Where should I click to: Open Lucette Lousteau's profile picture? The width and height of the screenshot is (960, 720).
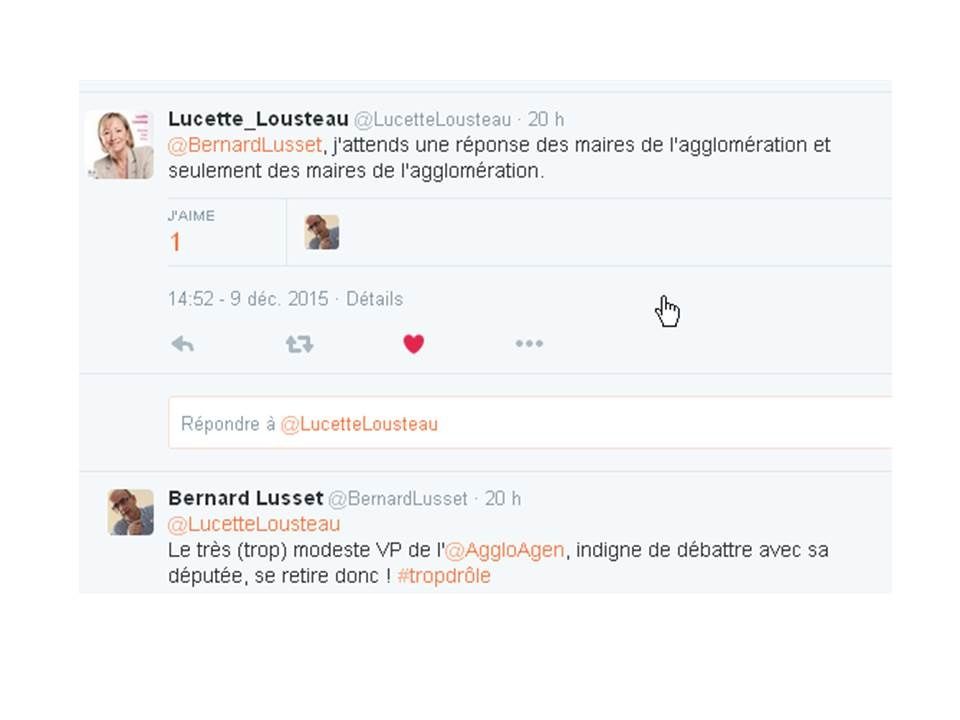tap(121, 144)
